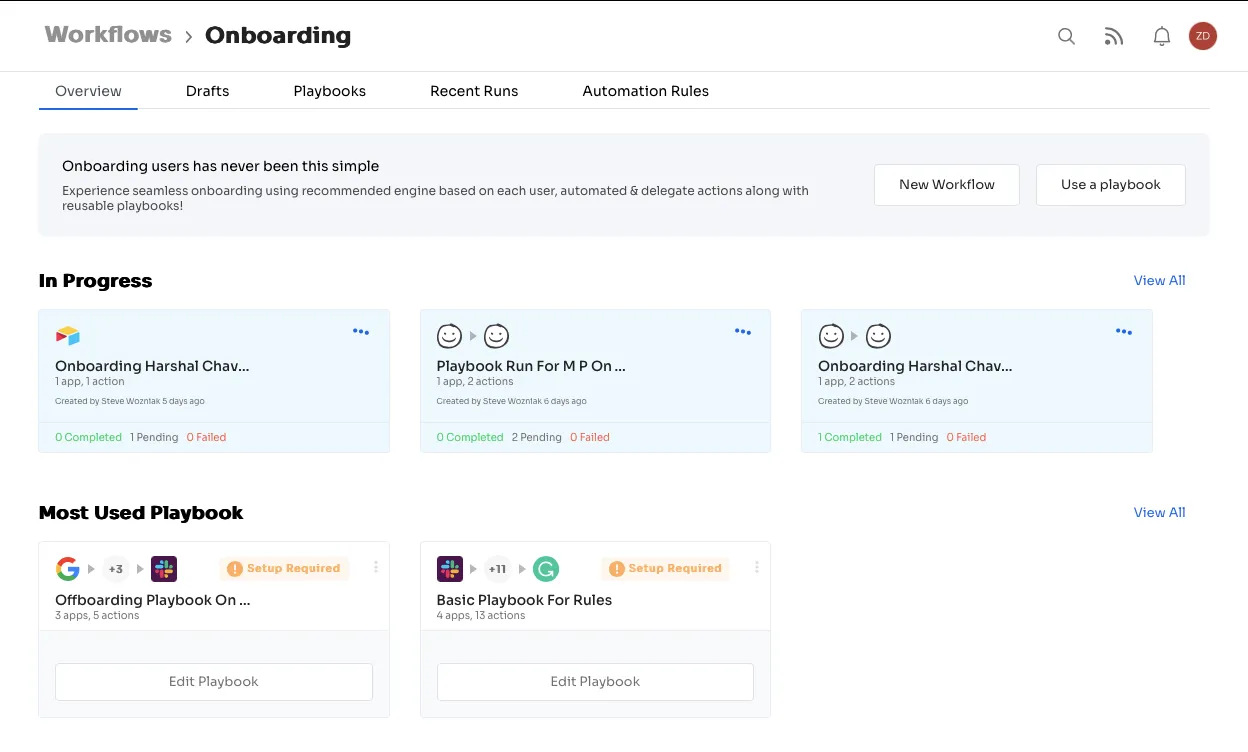The width and height of the screenshot is (1248, 752).
Task: Open vertical dots menu on Offboarding Playbook card
Action: pyautogui.click(x=376, y=567)
